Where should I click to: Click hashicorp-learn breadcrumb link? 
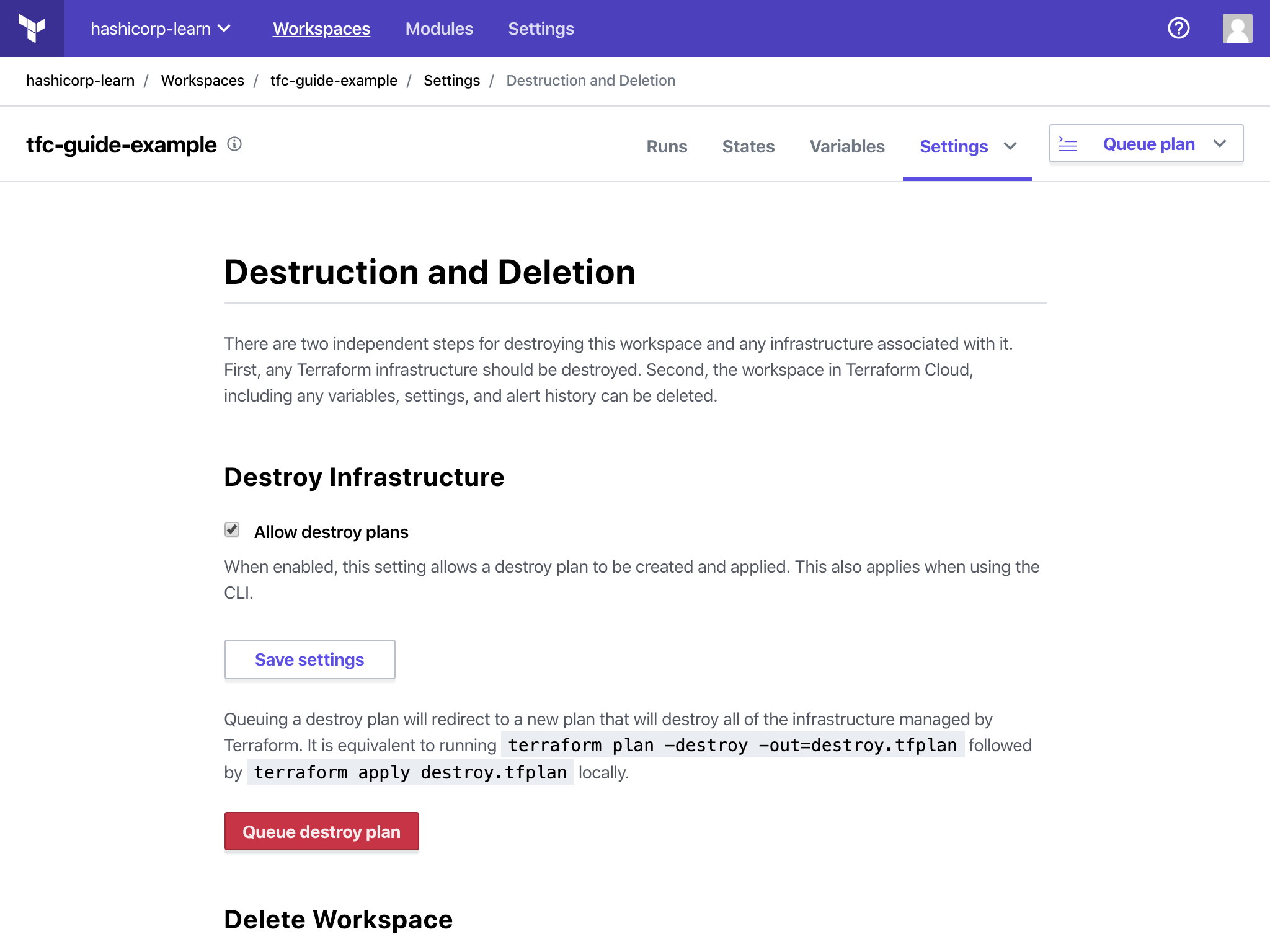click(x=81, y=81)
